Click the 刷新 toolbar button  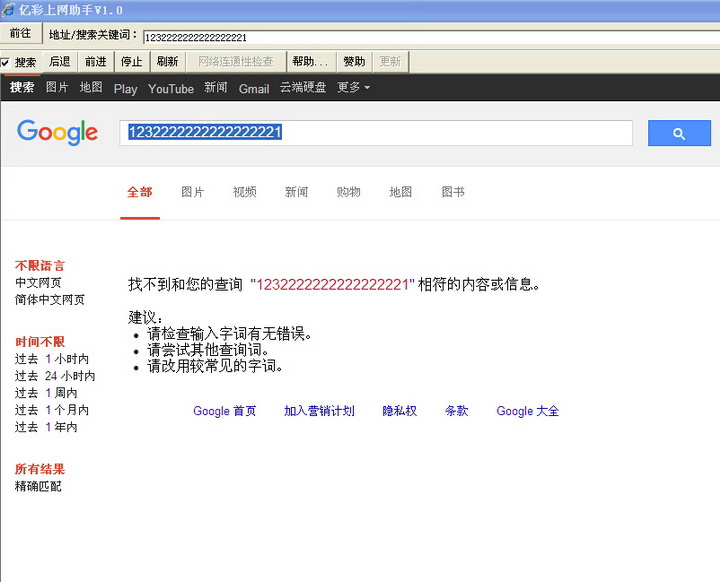[x=168, y=62]
